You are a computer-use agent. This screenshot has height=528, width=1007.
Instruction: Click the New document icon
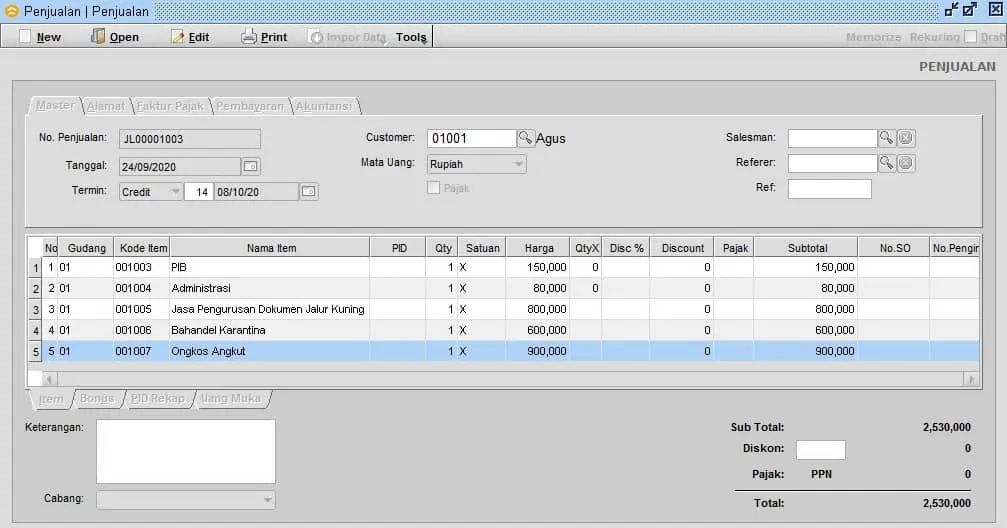[25, 37]
